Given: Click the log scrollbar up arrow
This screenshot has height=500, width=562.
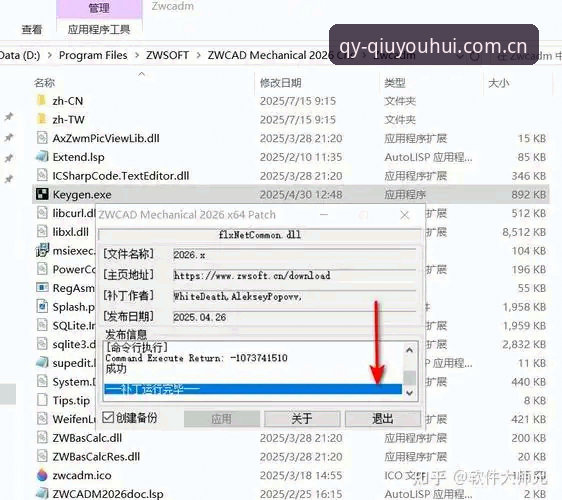Looking at the screenshot, I should point(410,350).
